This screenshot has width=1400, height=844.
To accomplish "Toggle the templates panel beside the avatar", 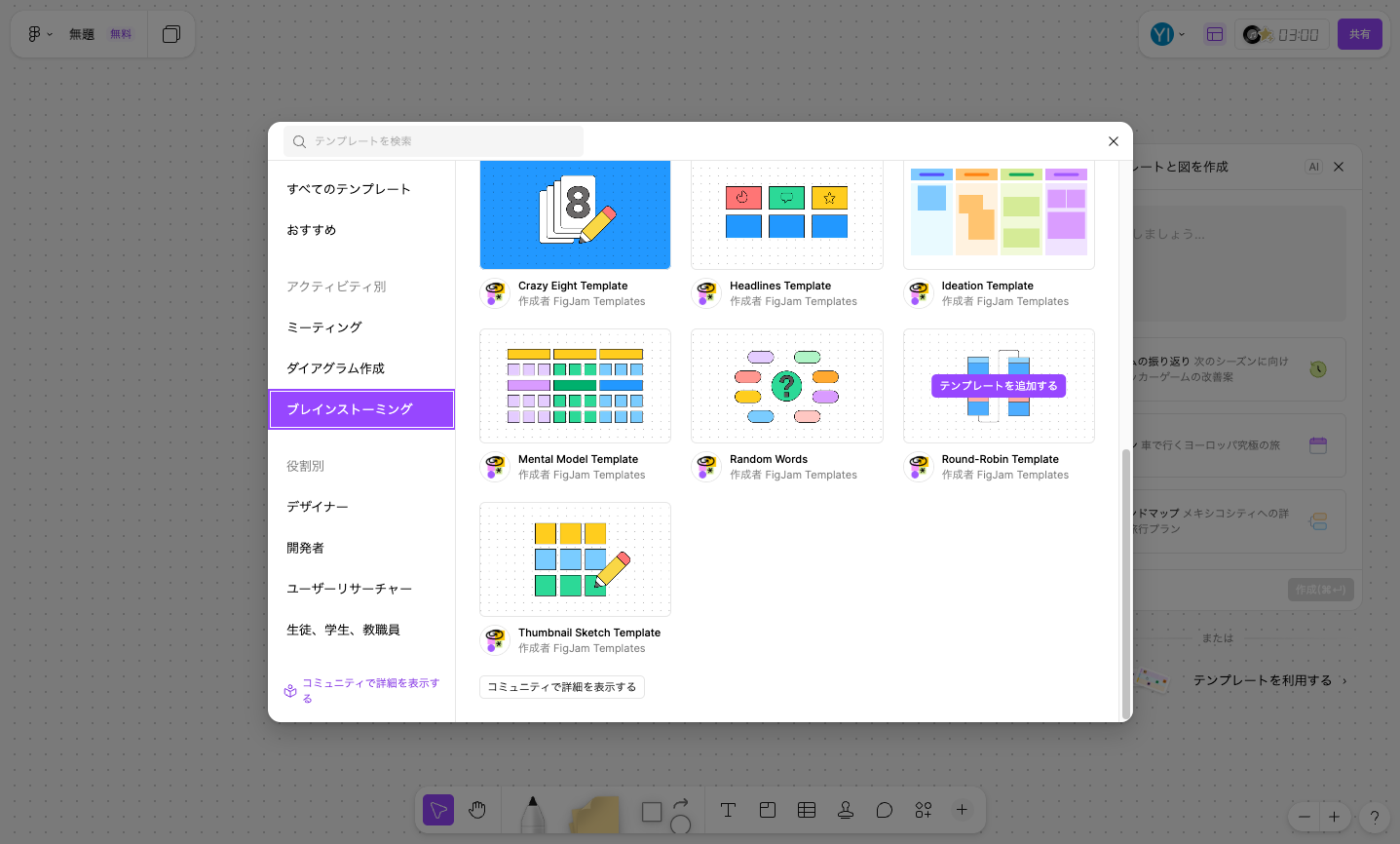I will coord(1215,33).
